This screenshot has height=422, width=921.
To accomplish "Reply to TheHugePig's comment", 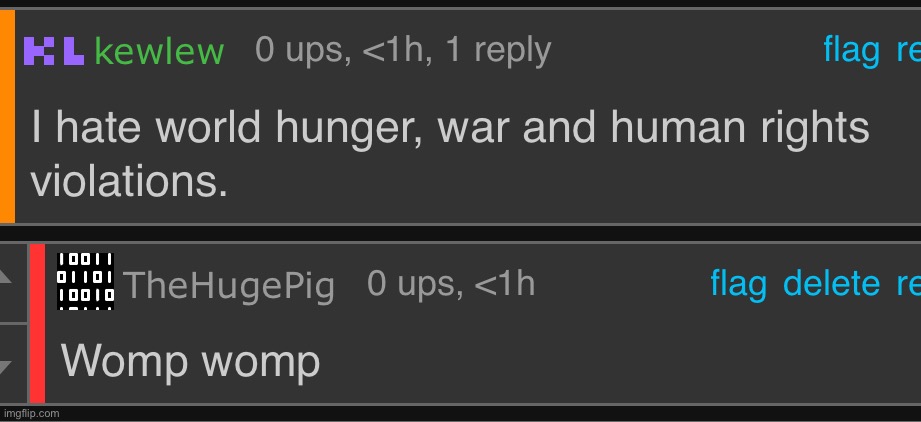I will [908, 284].
